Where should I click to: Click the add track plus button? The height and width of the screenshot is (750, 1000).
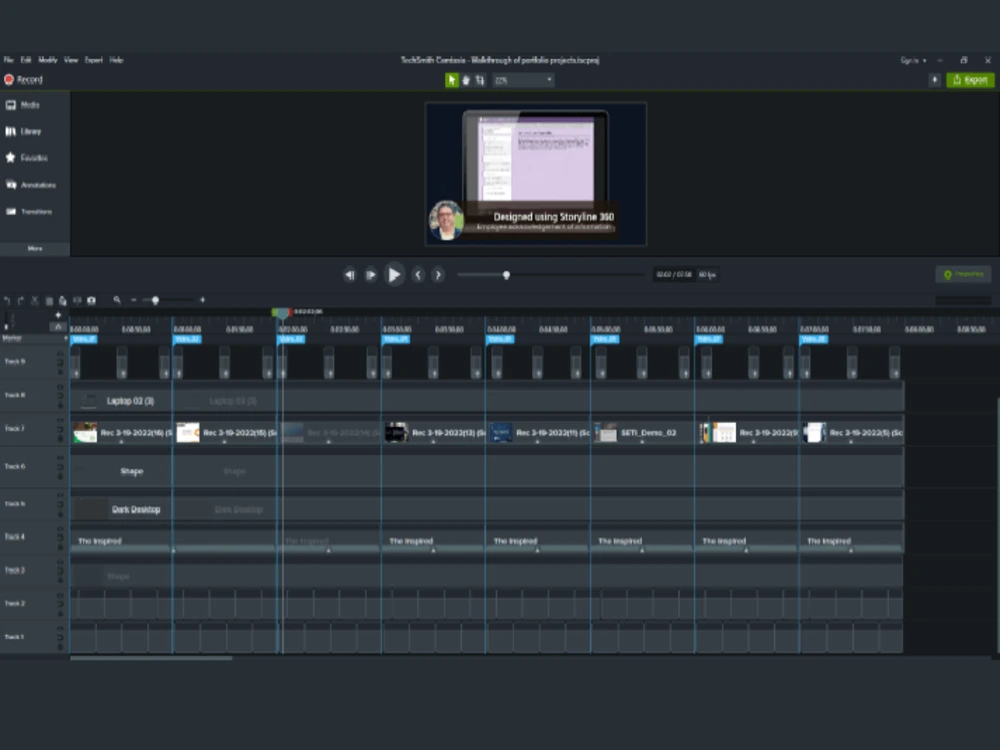[58, 315]
